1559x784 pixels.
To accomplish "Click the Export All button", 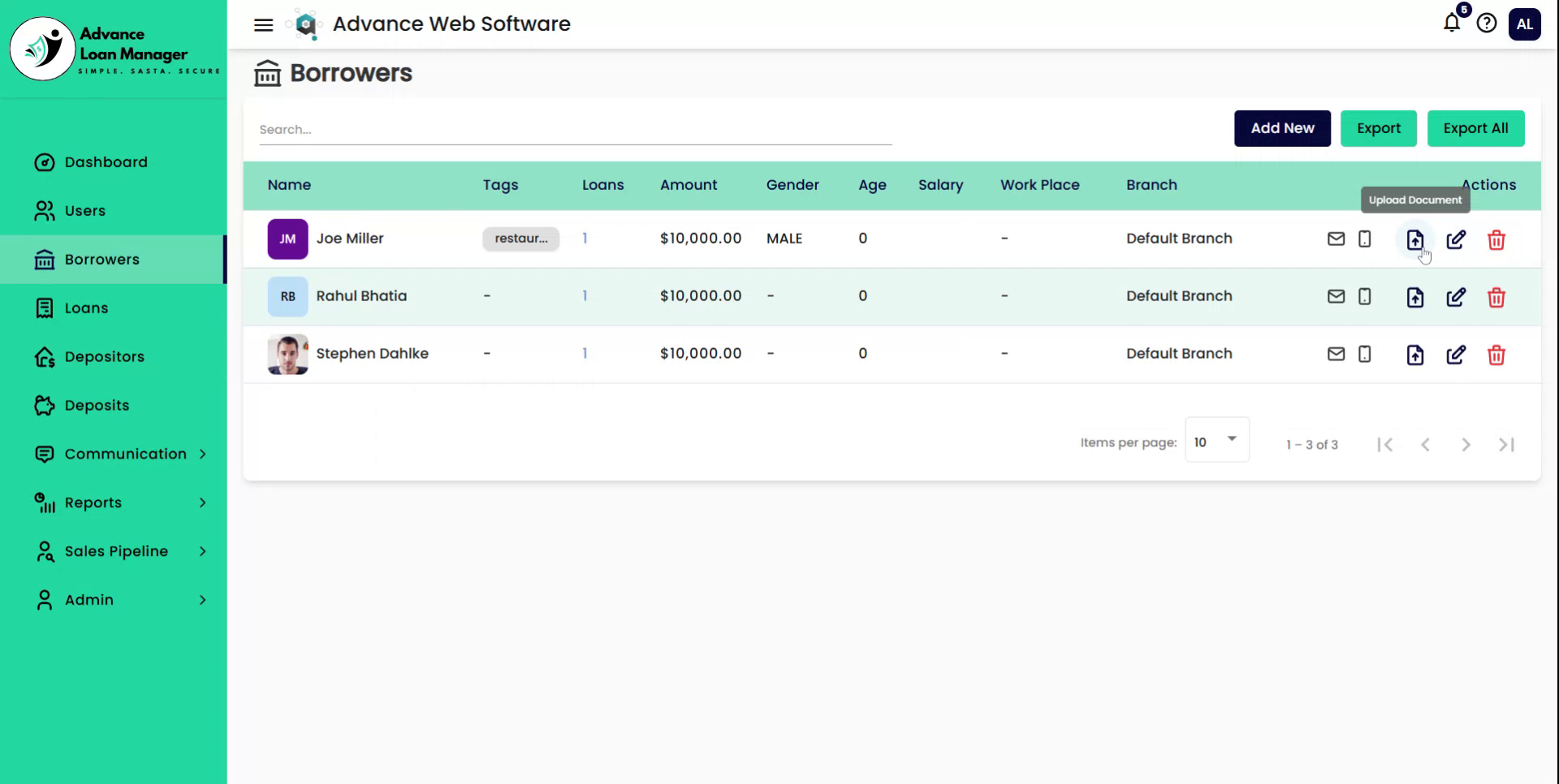I will (1475, 128).
